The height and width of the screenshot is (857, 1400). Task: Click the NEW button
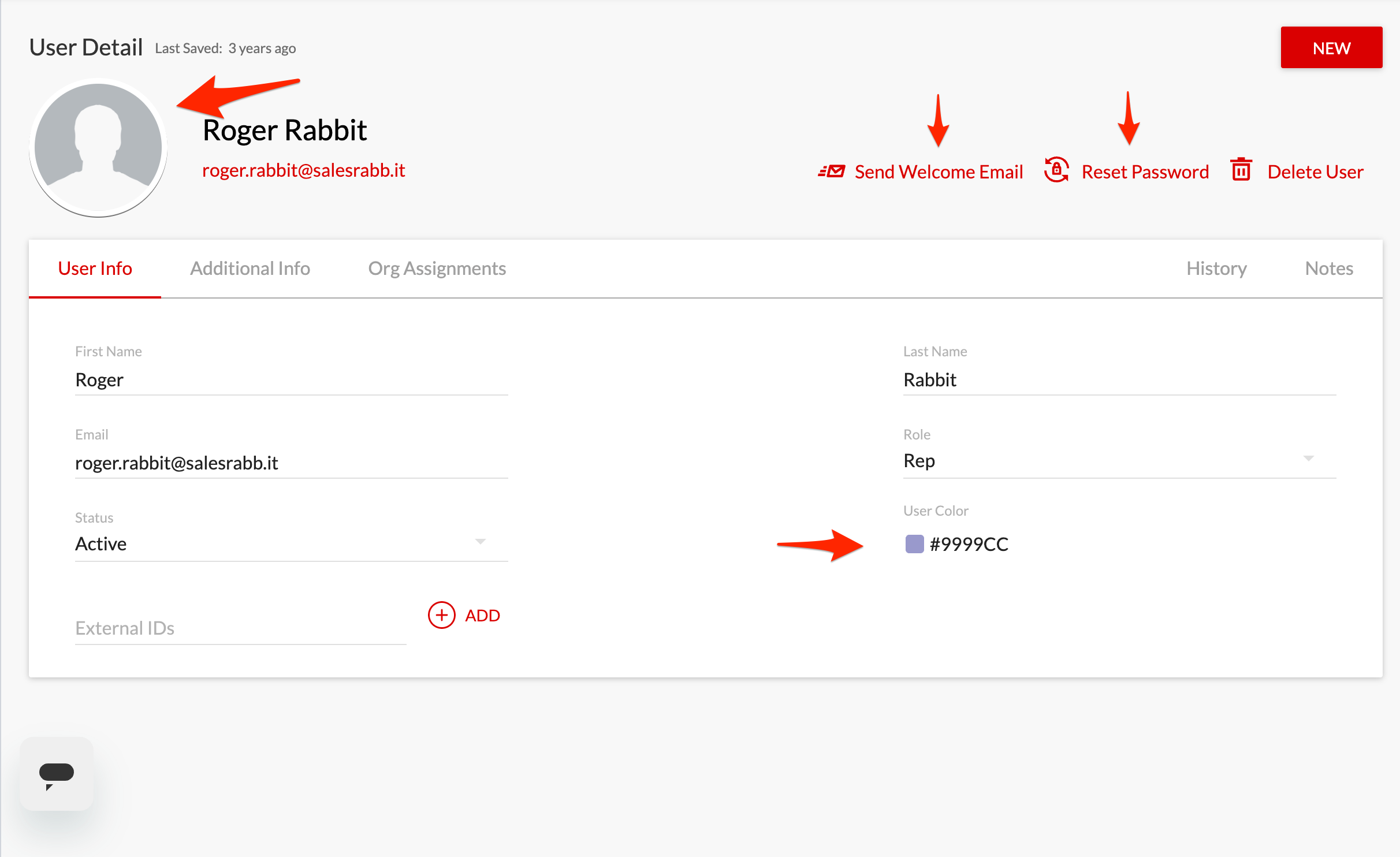point(1331,47)
